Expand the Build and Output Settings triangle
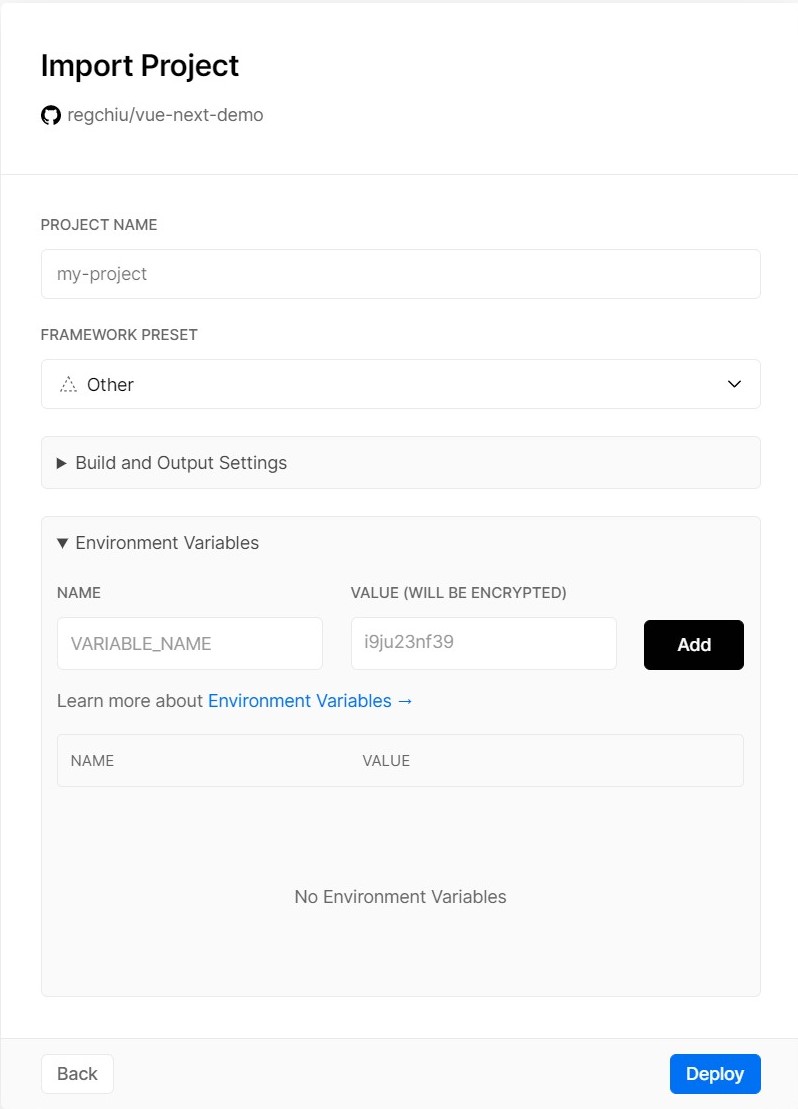The image size is (798, 1109). [62, 463]
